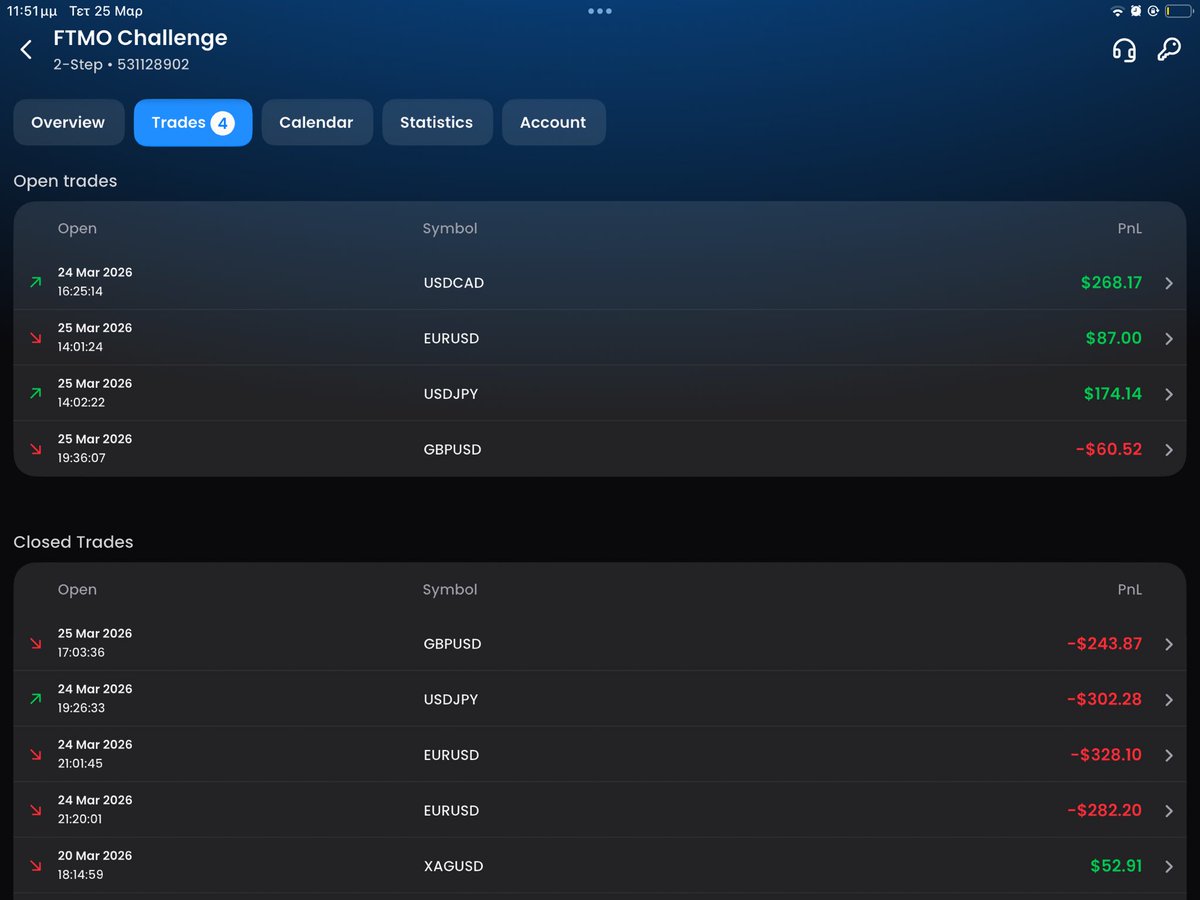1200x900 pixels.
Task: Expand open GBPUSD -$60.52 trade chevron
Action: coord(1169,450)
